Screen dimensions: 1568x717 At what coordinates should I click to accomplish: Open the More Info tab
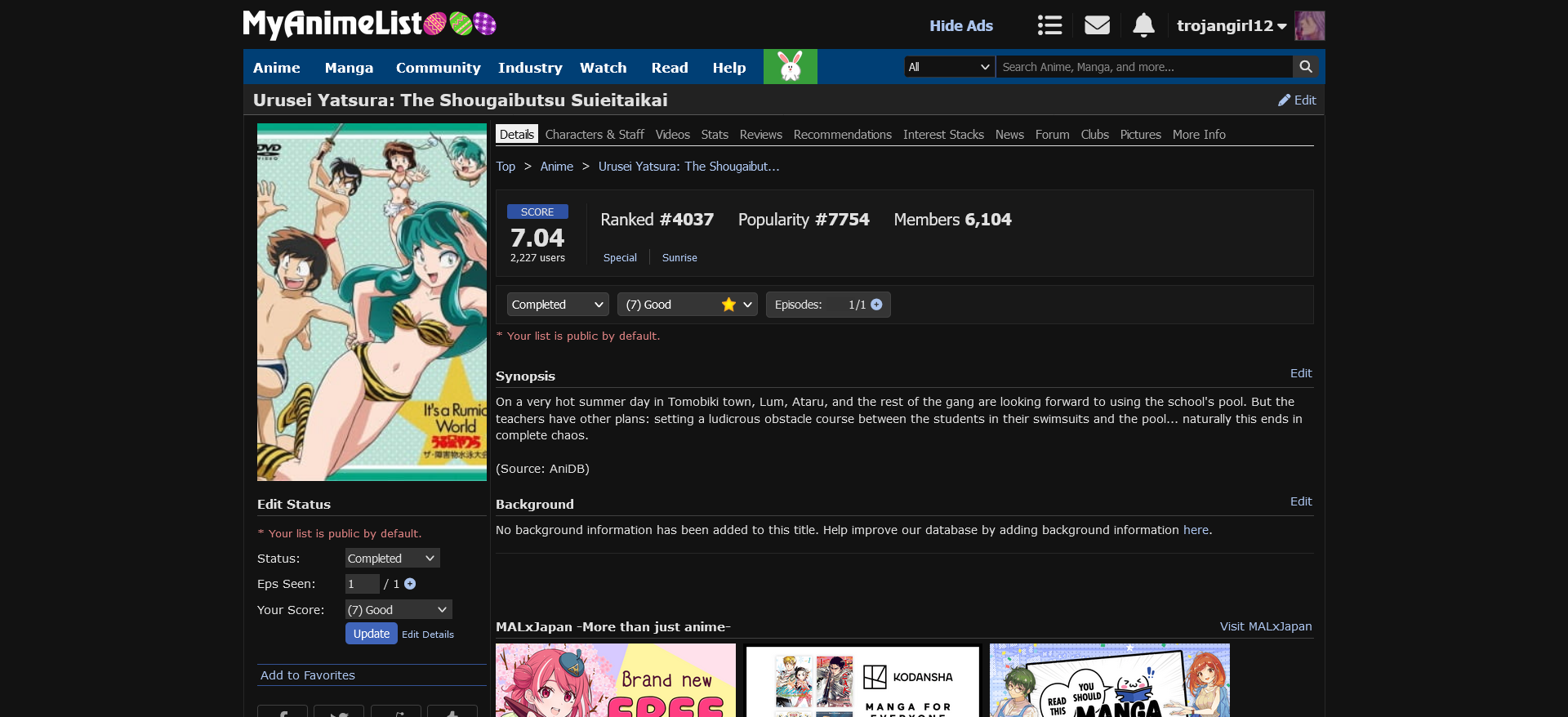[1199, 134]
